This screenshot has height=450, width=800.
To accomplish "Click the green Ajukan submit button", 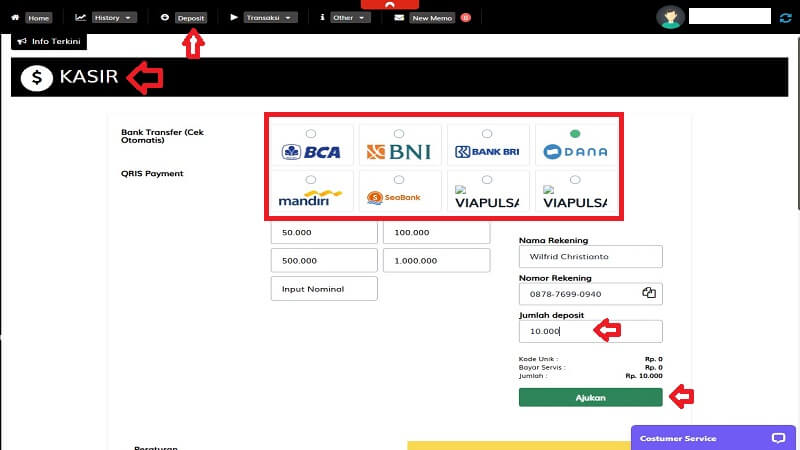I will pos(590,397).
